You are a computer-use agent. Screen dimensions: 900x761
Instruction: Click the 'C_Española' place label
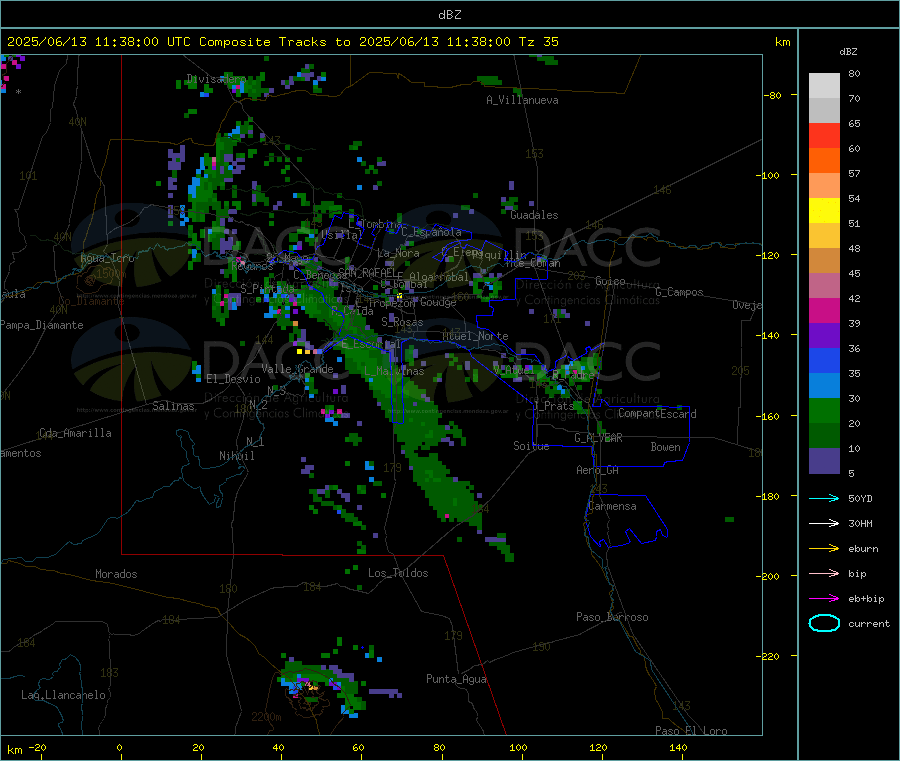tap(431, 232)
